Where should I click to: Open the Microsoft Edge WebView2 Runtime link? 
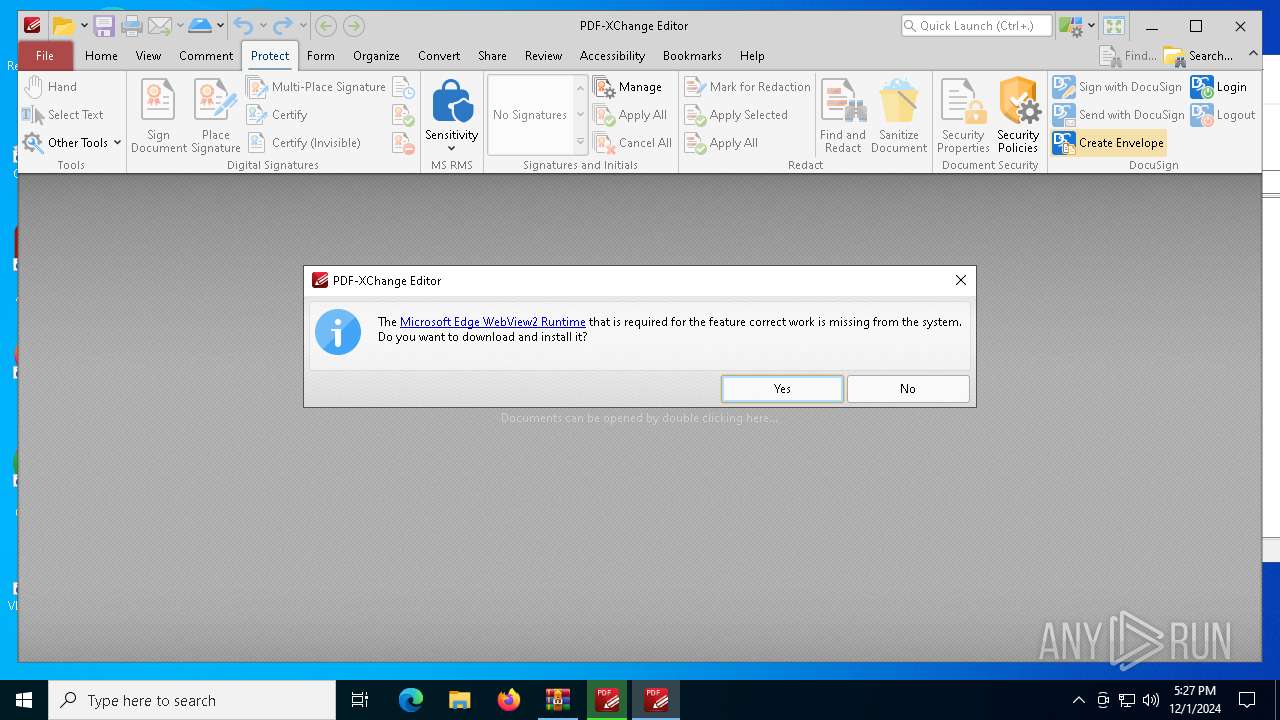pyautogui.click(x=492, y=322)
